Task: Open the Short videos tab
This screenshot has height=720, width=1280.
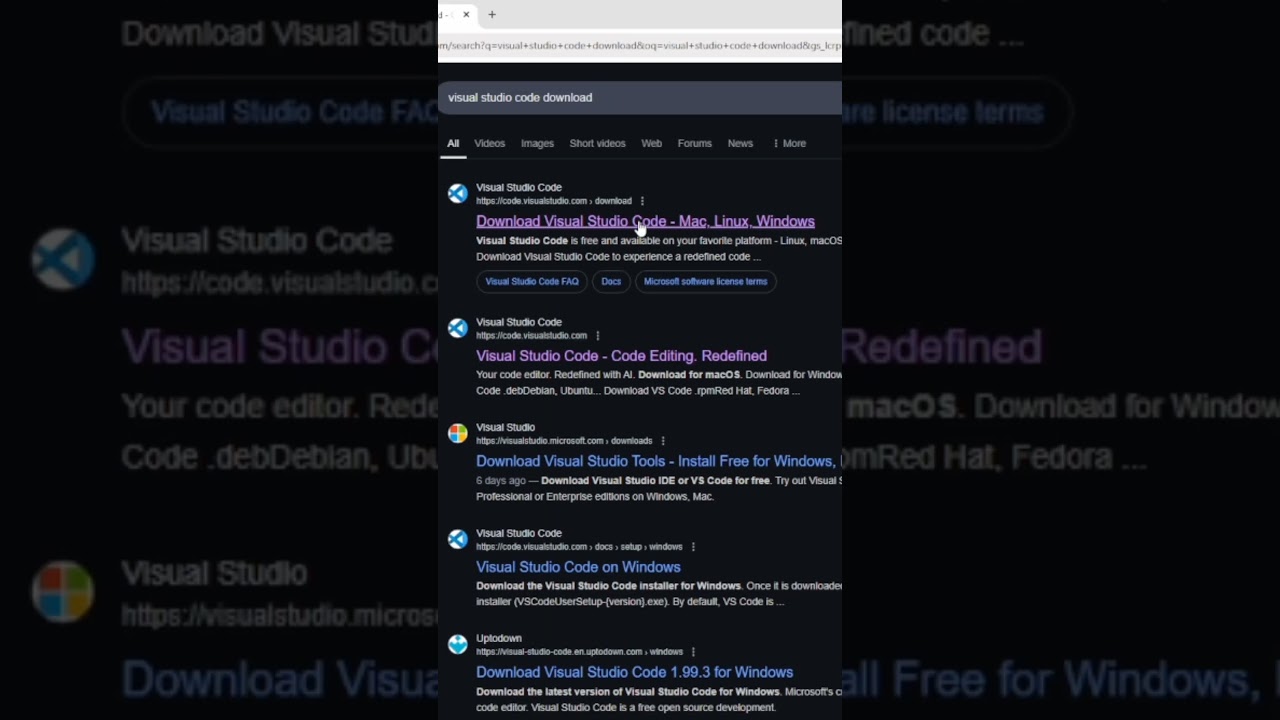Action: [597, 143]
